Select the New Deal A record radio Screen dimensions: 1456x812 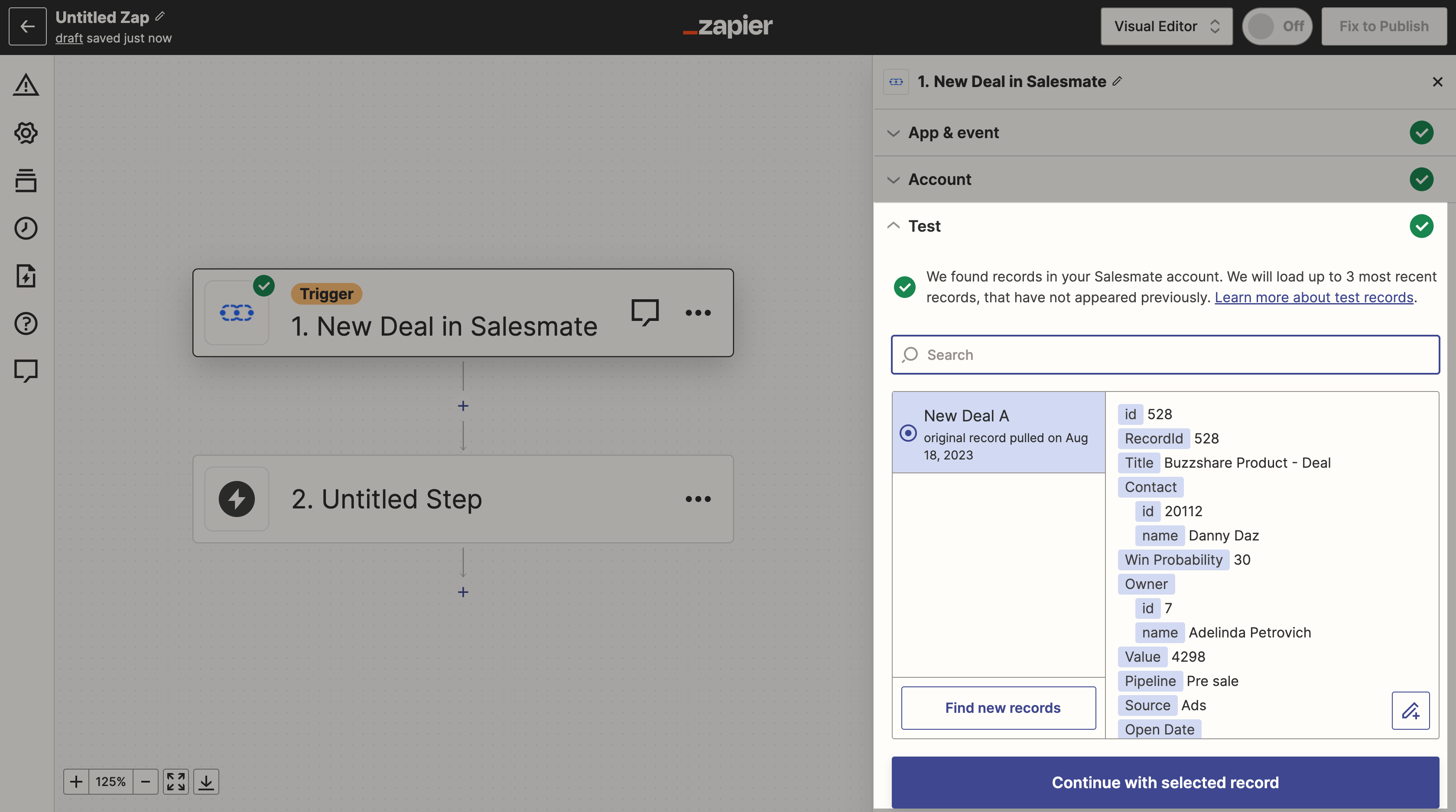(x=908, y=433)
